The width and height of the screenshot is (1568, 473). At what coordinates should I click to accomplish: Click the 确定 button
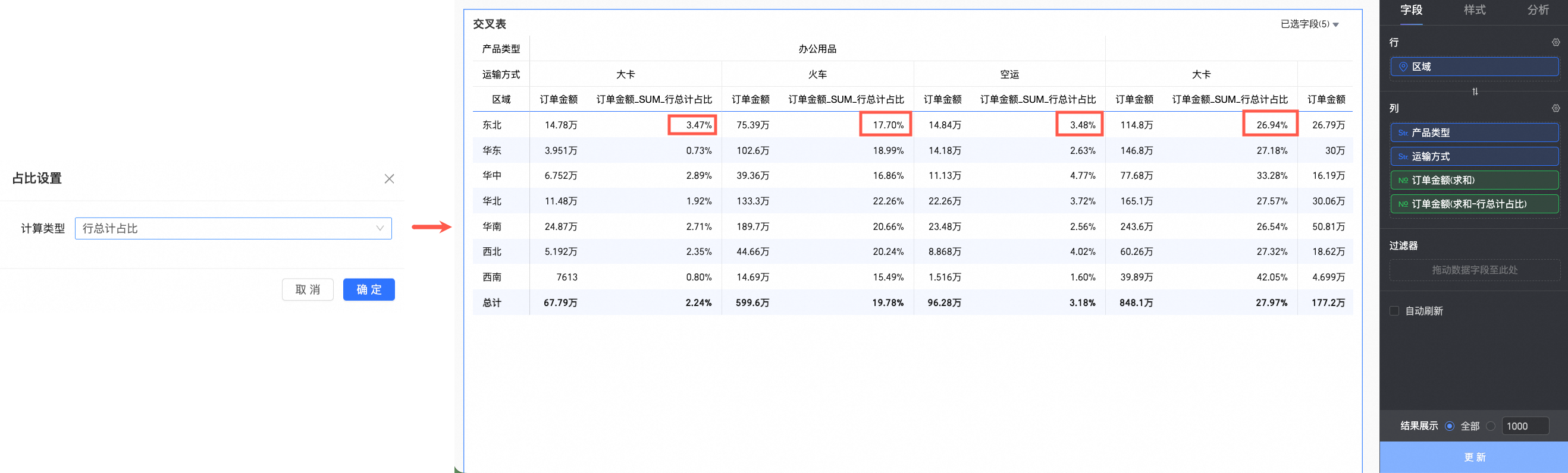(369, 289)
